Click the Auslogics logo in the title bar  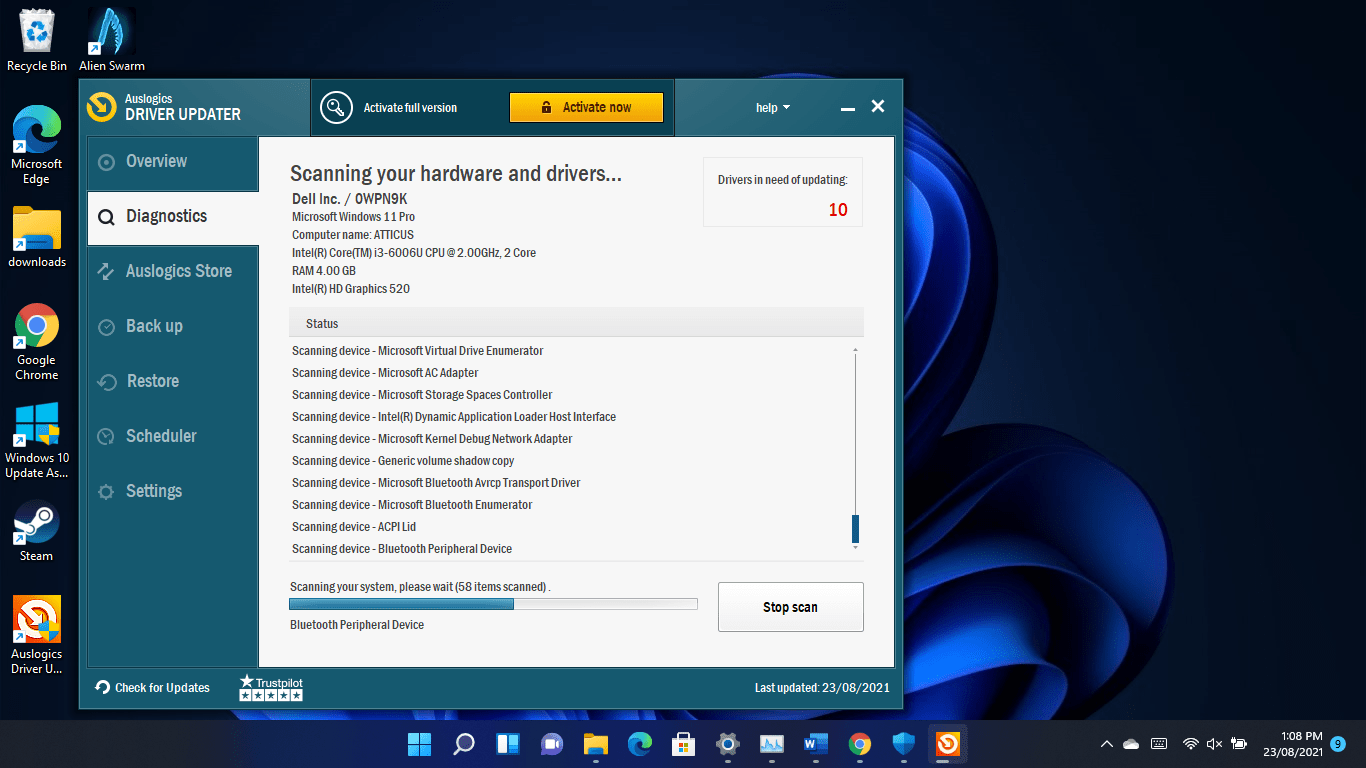tap(100, 107)
